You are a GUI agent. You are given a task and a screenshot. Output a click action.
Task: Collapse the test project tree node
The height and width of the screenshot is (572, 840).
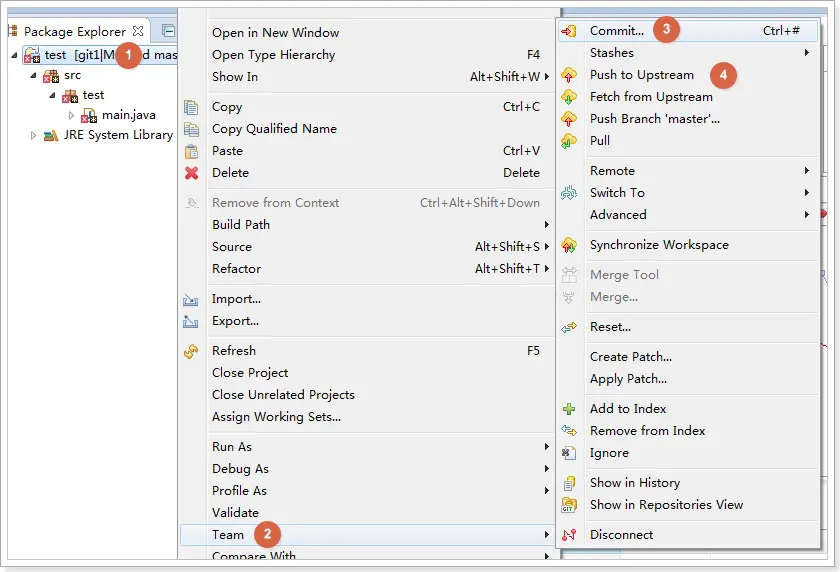click(x=14, y=55)
